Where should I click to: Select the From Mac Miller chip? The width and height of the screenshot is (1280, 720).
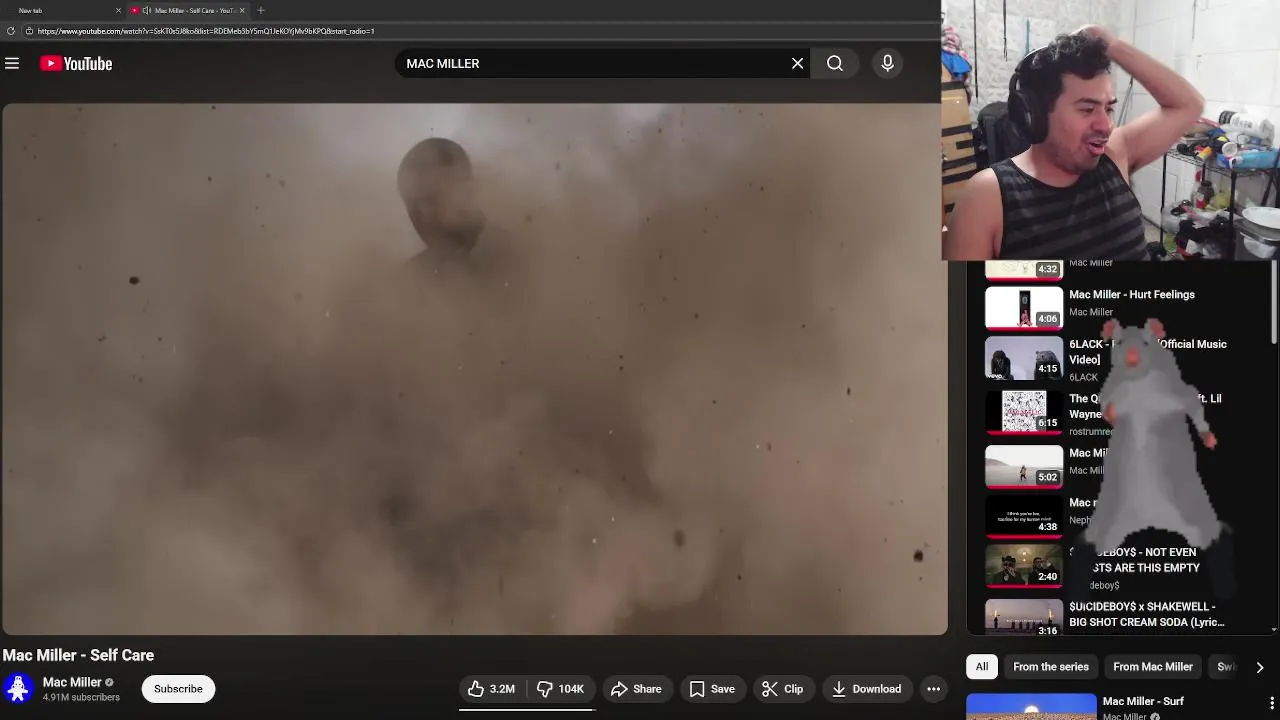click(1153, 667)
